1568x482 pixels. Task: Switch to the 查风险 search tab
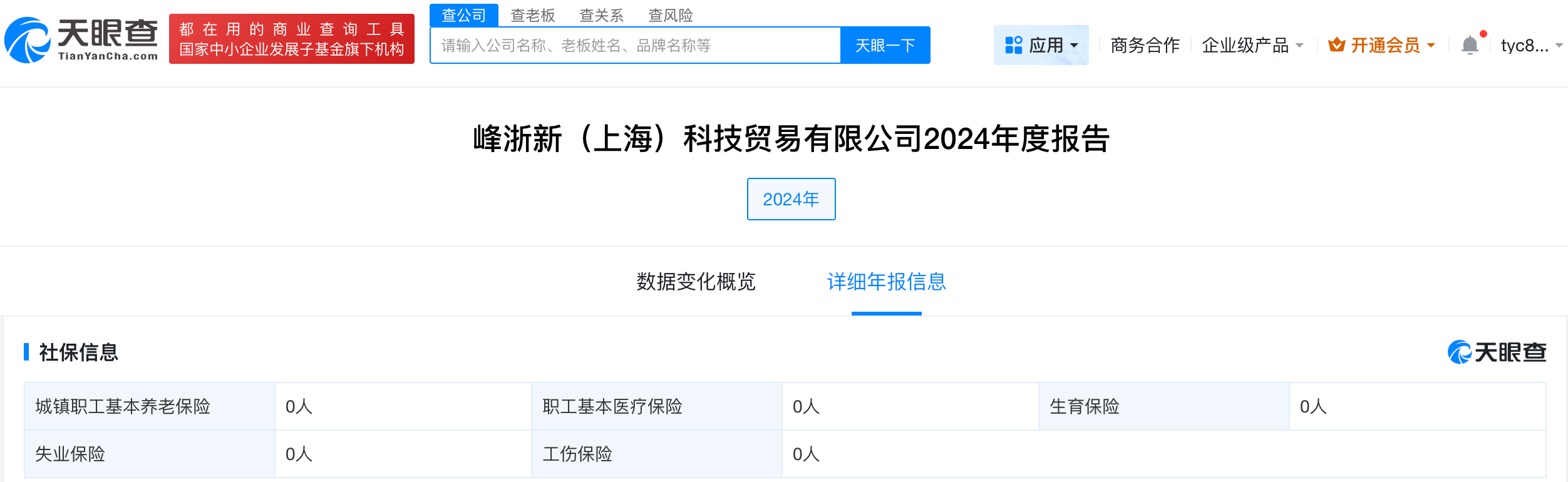(671, 15)
